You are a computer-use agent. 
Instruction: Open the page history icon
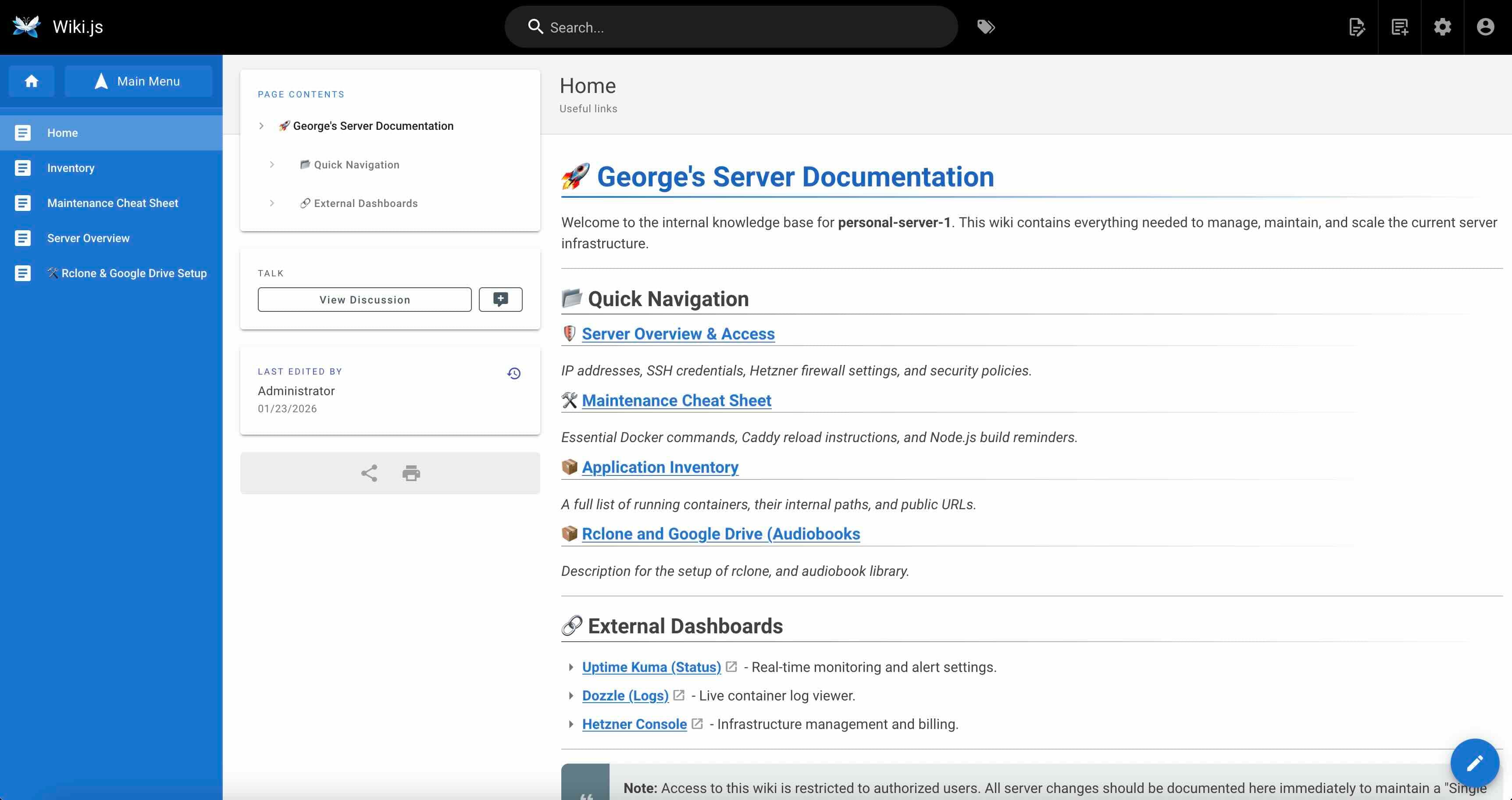(x=514, y=373)
